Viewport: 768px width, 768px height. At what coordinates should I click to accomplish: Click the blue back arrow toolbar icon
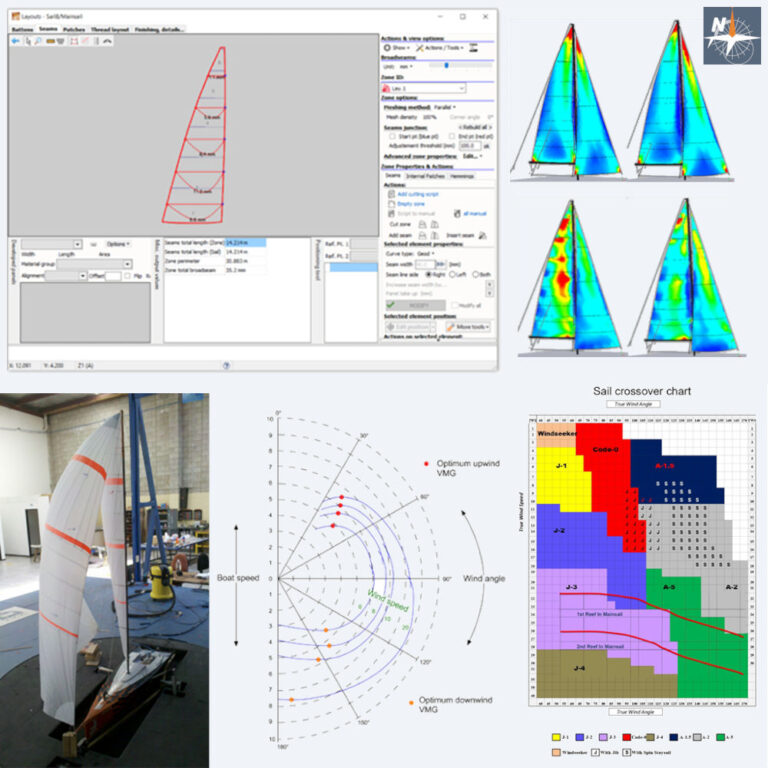pos(15,41)
